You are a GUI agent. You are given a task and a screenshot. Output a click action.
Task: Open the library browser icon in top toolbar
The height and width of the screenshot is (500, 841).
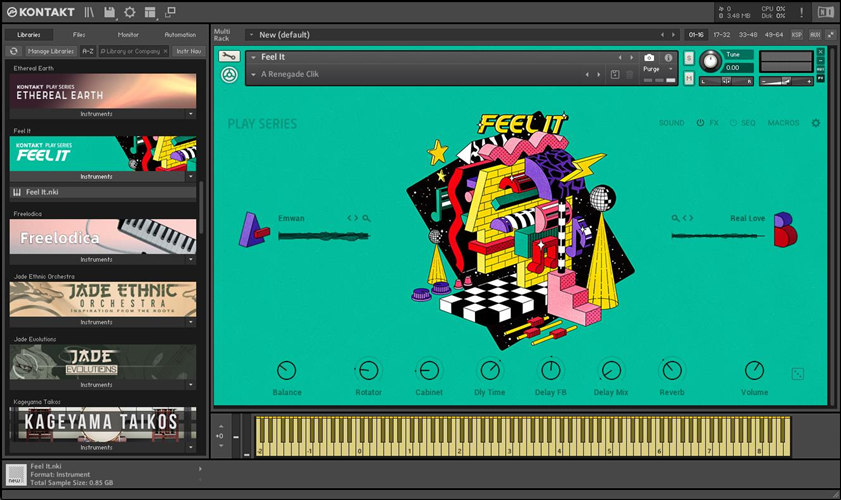pyautogui.click(x=90, y=12)
